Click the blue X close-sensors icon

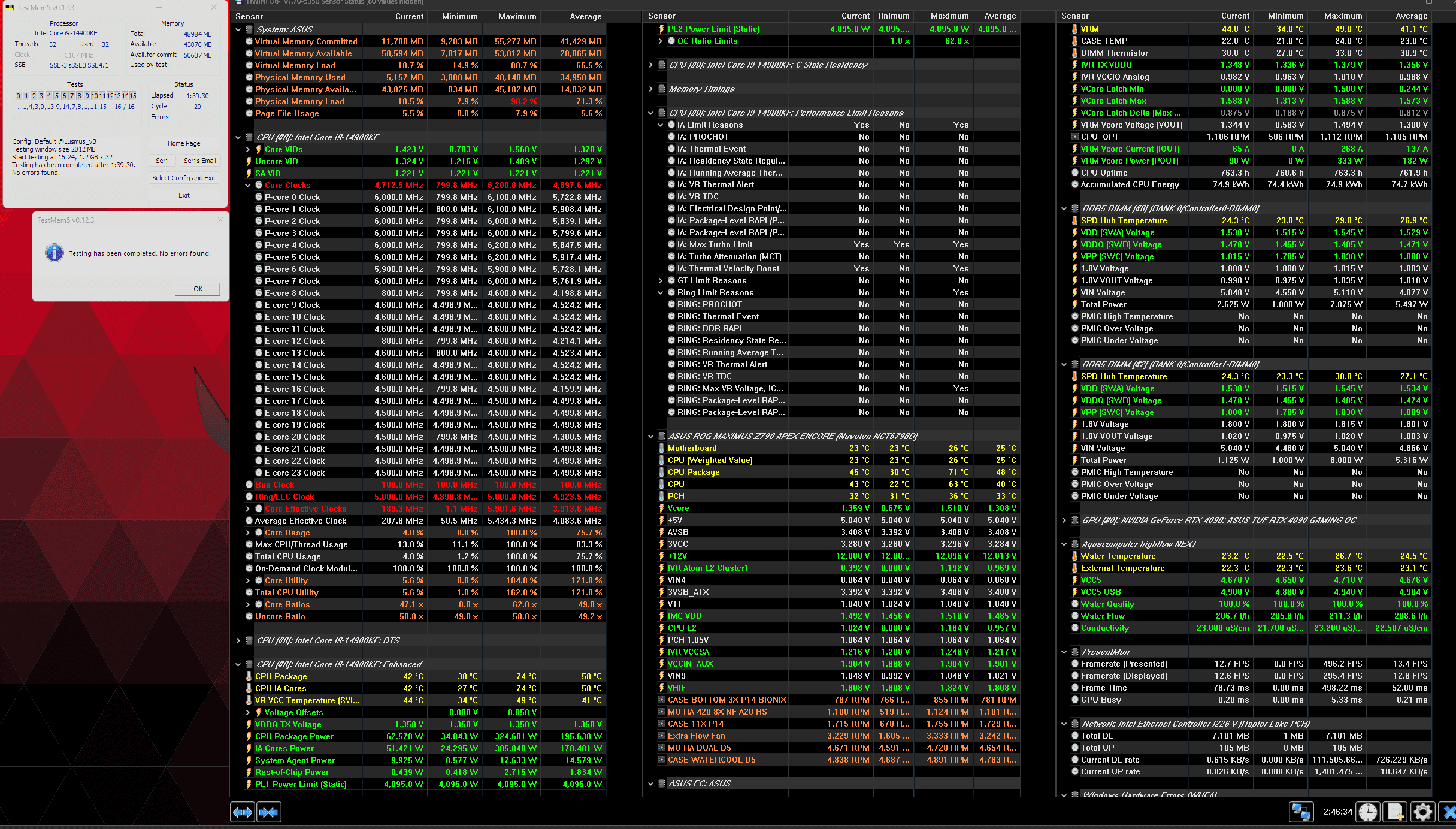[1449, 812]
